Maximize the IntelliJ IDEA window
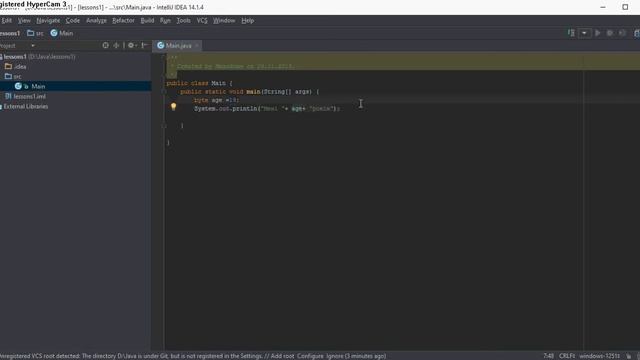Viewport: 640px width, 360px height. 625,7
